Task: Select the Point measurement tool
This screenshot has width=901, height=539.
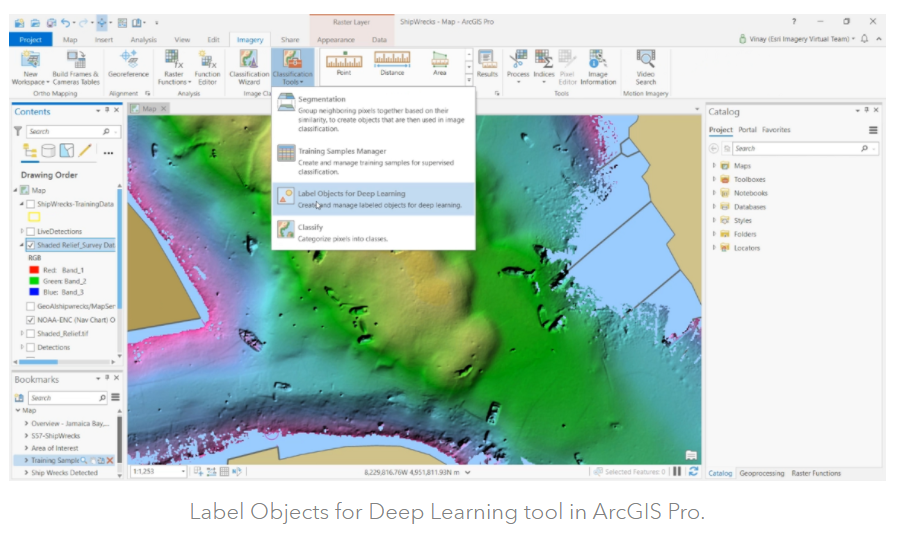Action: tap(344, 63)
